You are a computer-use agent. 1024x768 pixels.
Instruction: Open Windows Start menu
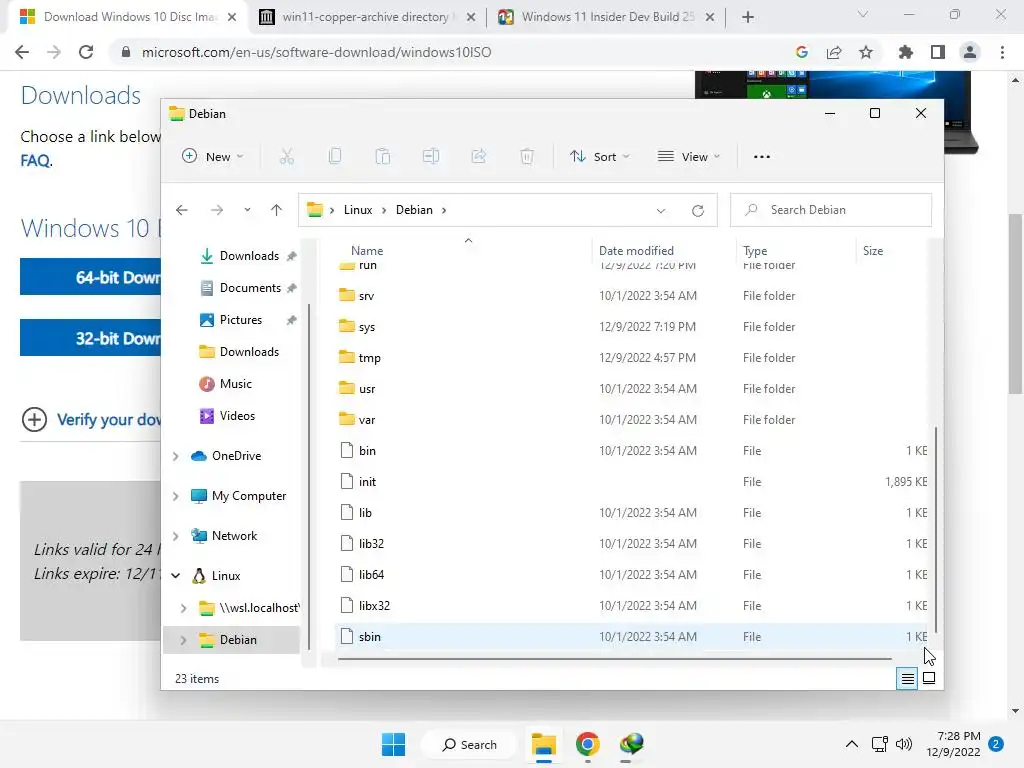point(393,744)
